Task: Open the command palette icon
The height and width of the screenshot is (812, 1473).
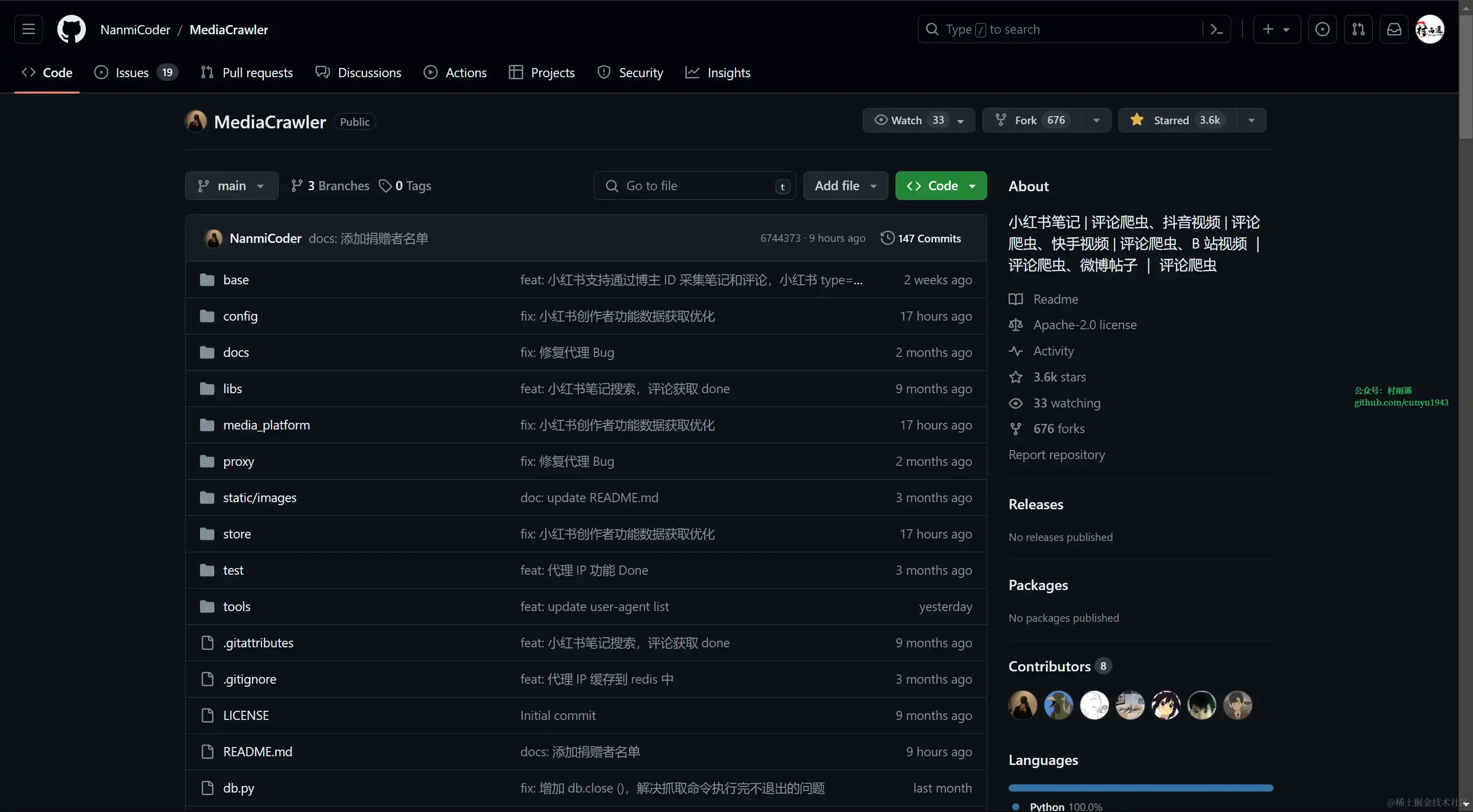Action: [1217, 29]
